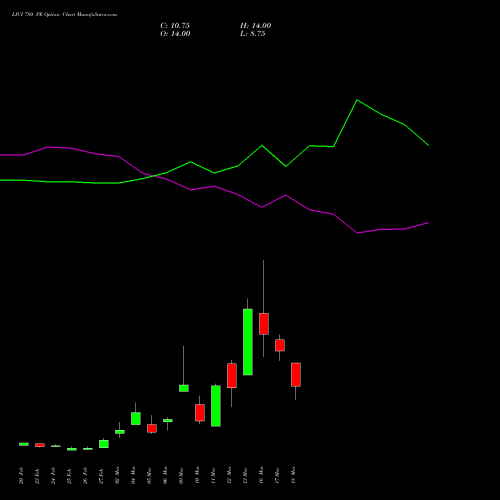Select the green candle above 27 Feb
Screen dimensions: 500x500
104,444
